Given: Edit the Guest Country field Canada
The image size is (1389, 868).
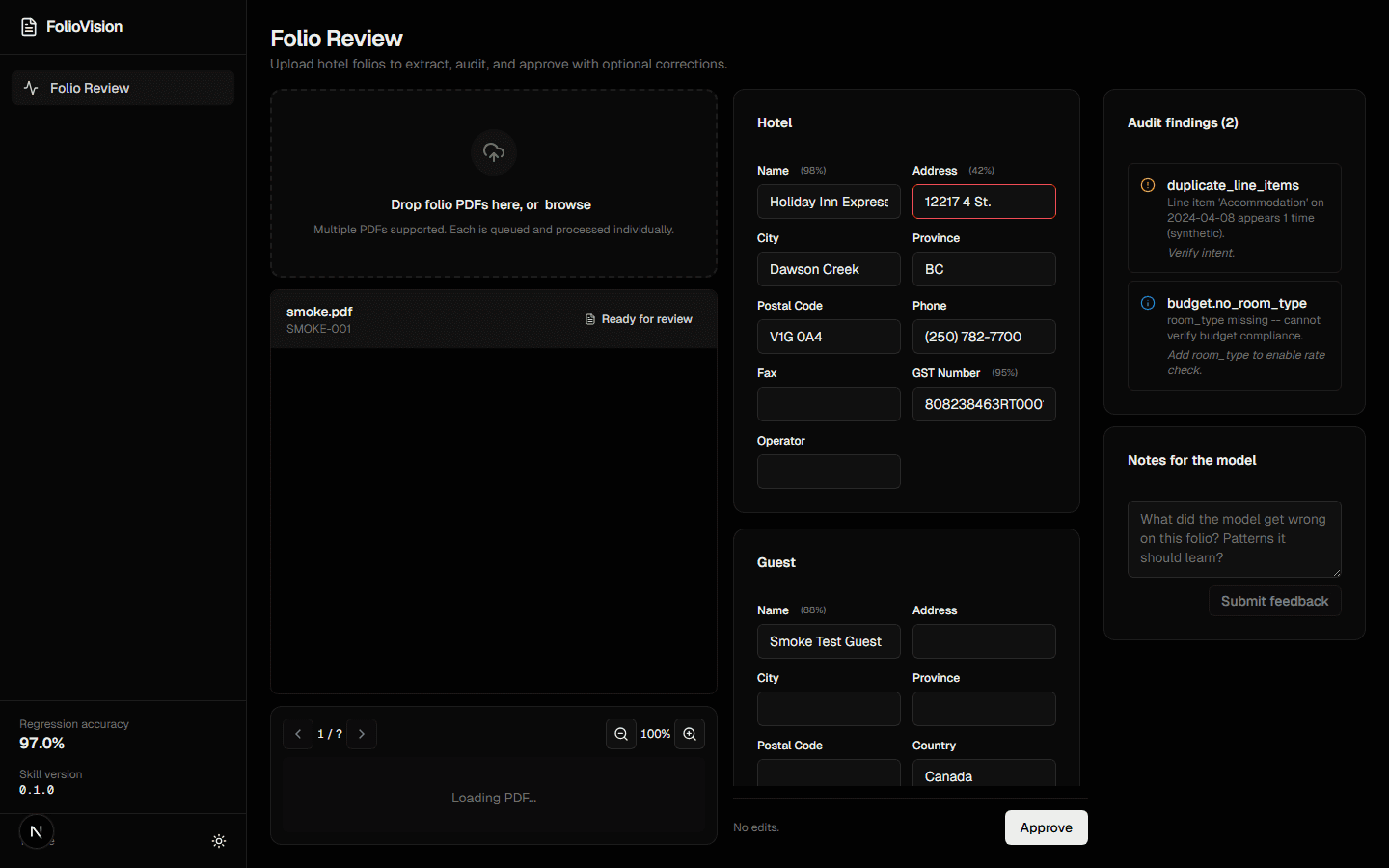Looking at the screenshot, I should click(984, 773).
